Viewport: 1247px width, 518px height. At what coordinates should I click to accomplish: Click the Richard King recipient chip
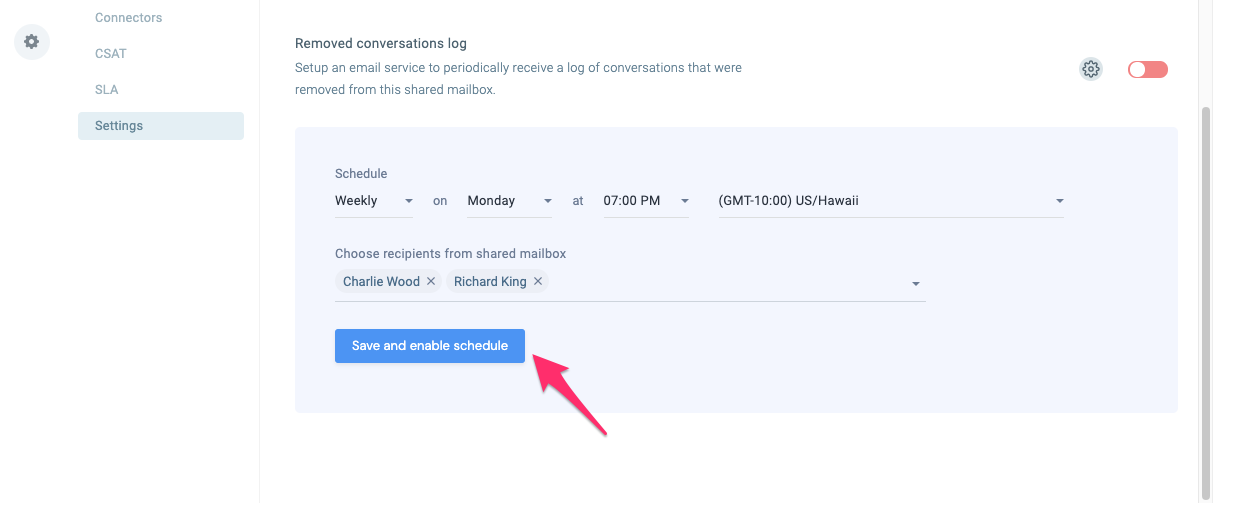pyautogui.click(x=490, y=282)
